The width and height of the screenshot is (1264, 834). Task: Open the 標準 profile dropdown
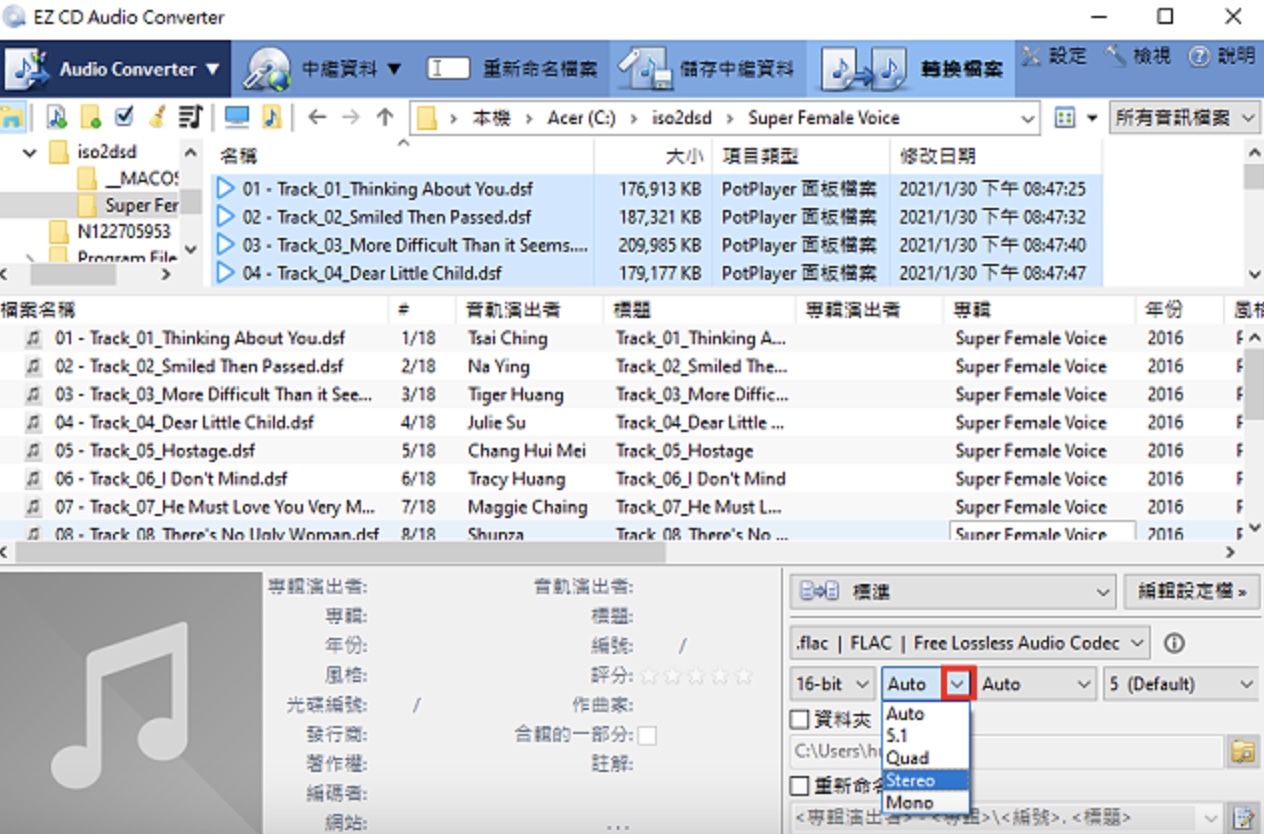click(x=952, y=591)
